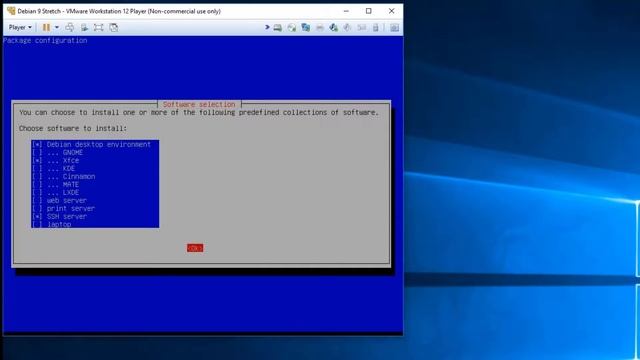Viewport: 640px width, 360px height.
Task: Click the 'Software selection' dialog title
Action: (199, 104)
